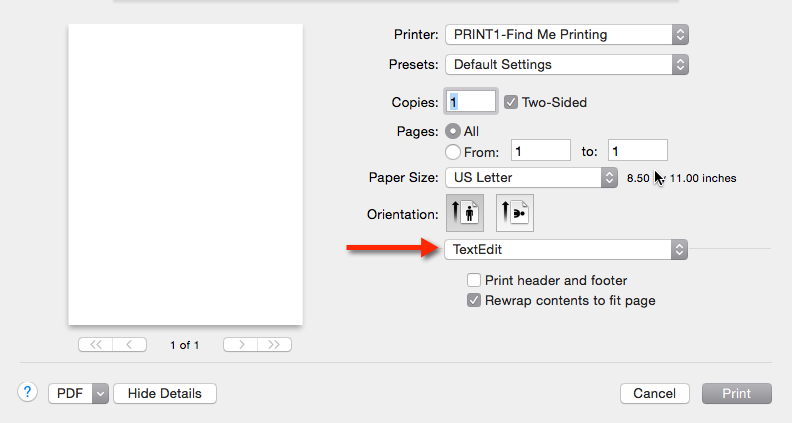Disable Rewrap contents to fit page
The width and height of the screenshot is (792, 423).
tap(475, 300)
